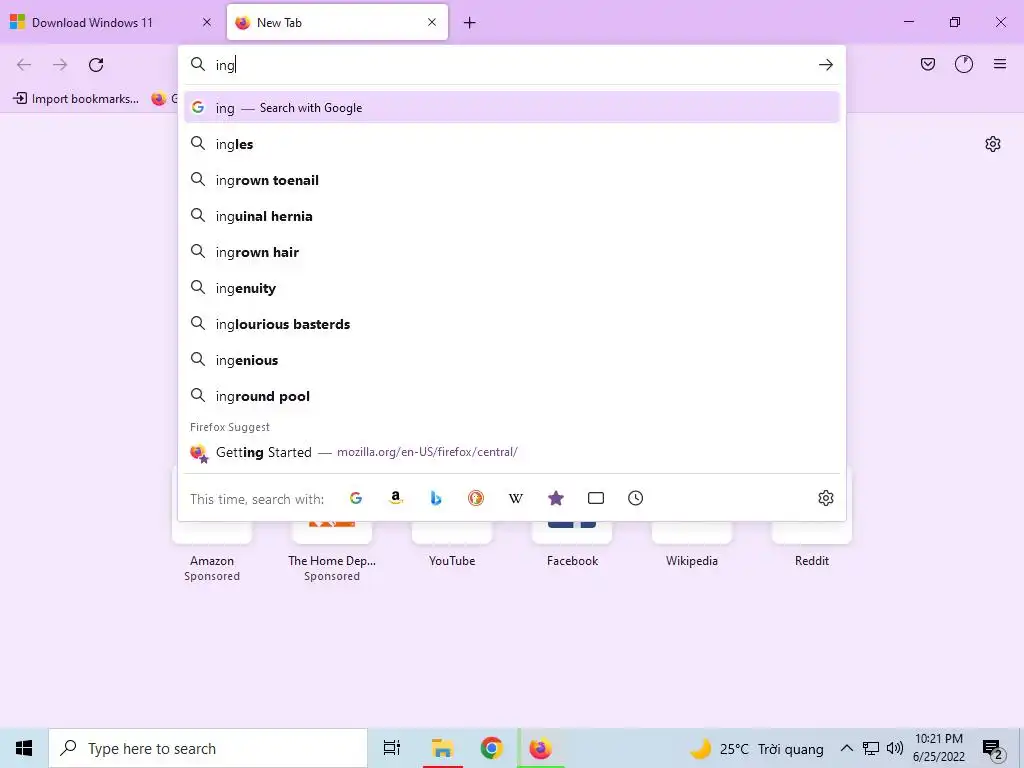The image size is (1024, 768).
Task: Close the New Tab tab
Action: point(432,22)
